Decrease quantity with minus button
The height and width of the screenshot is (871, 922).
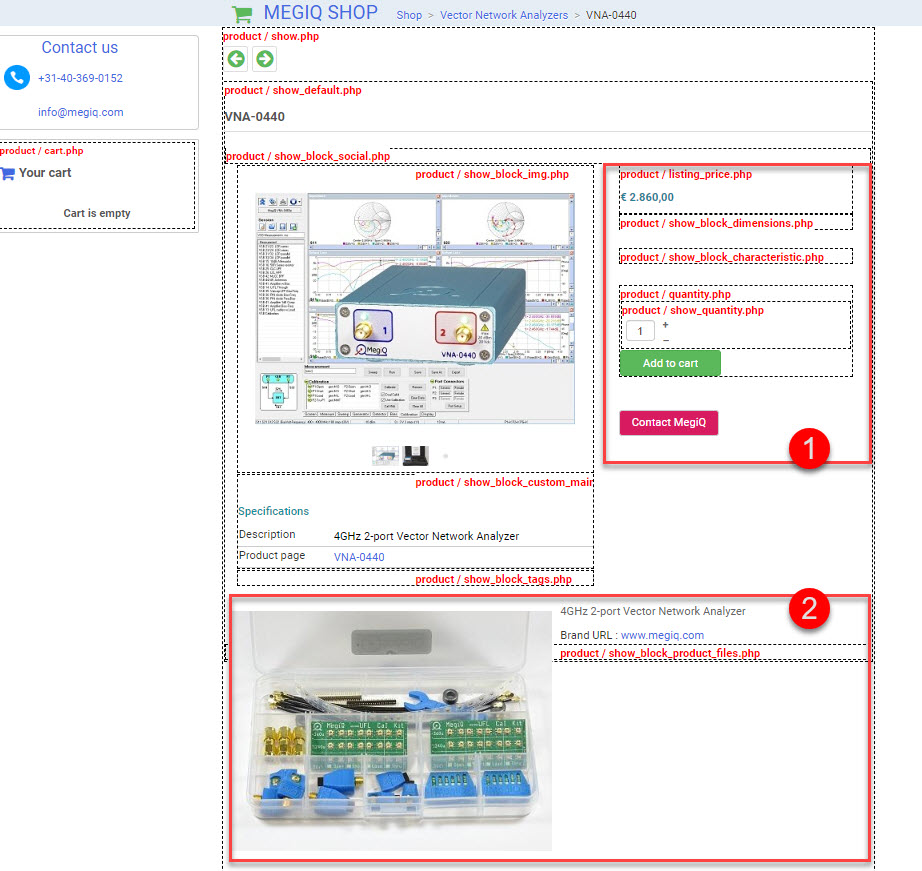666,340
